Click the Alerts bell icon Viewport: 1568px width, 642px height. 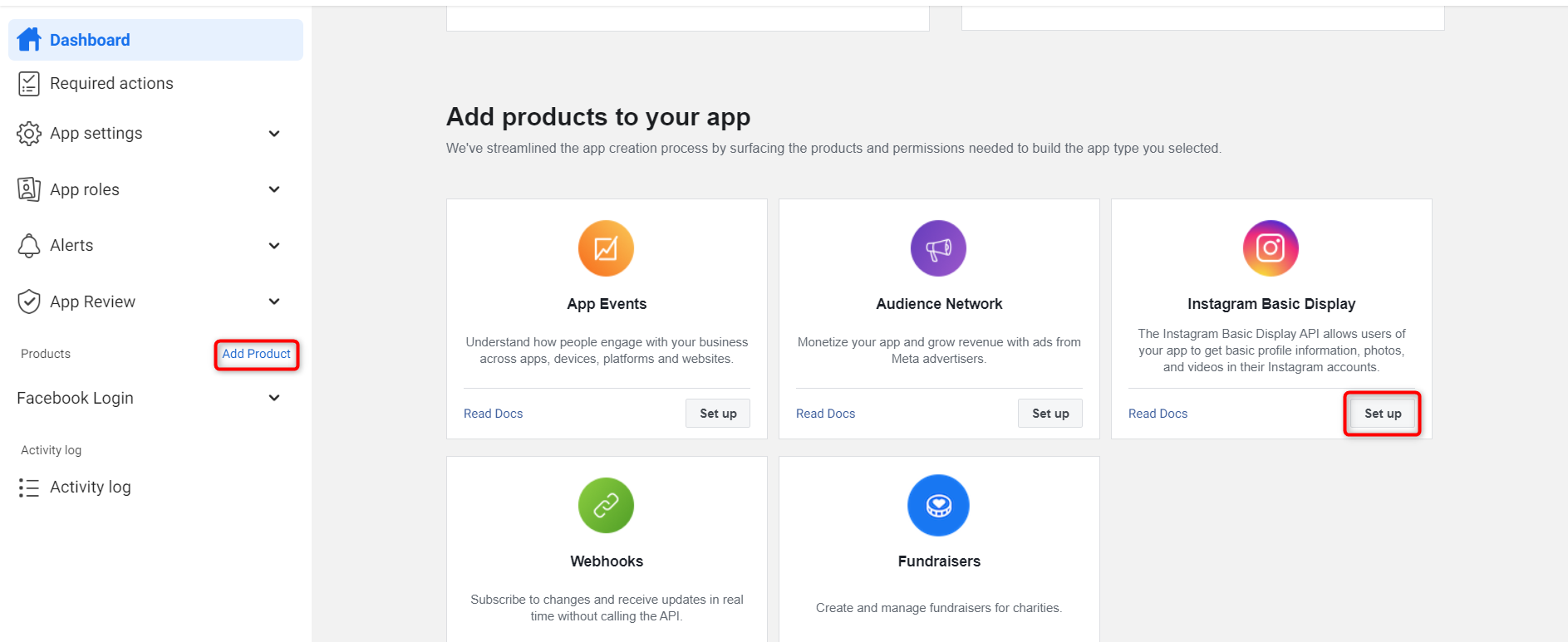point(29,246)
